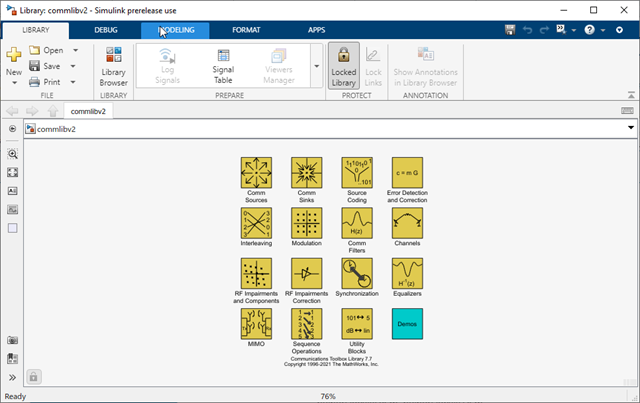The width and height of the screenshot is (640, 403).
Task: Open the Help question mark icon
Action: pos(589,30)
